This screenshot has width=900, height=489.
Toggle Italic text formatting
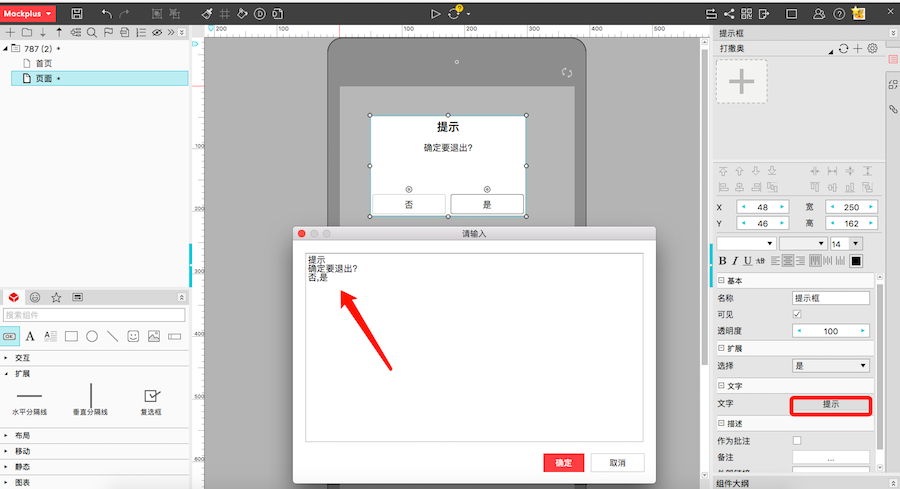(x=735, y=261)
